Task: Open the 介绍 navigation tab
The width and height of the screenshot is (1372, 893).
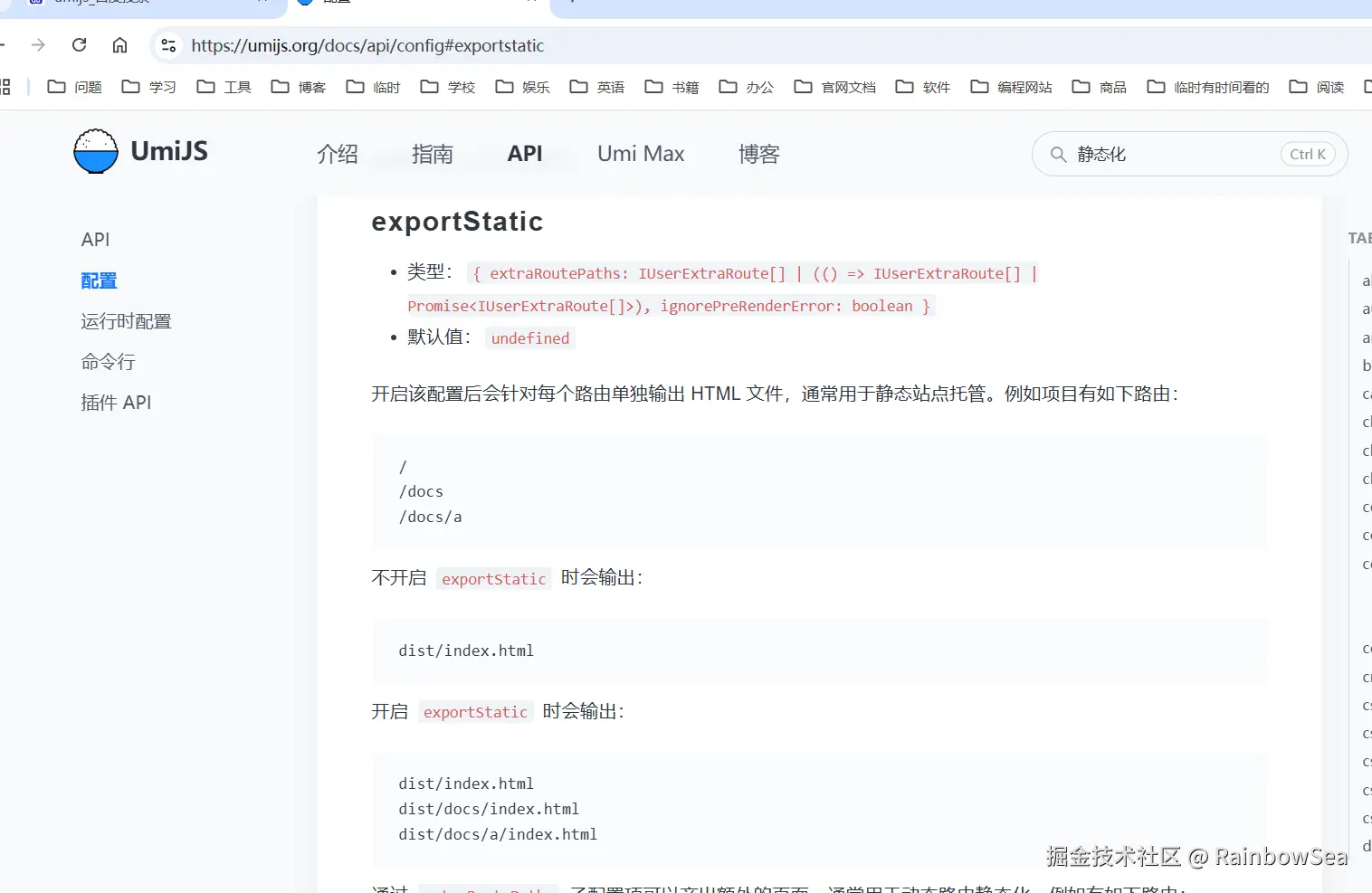Action: [338, 154]
